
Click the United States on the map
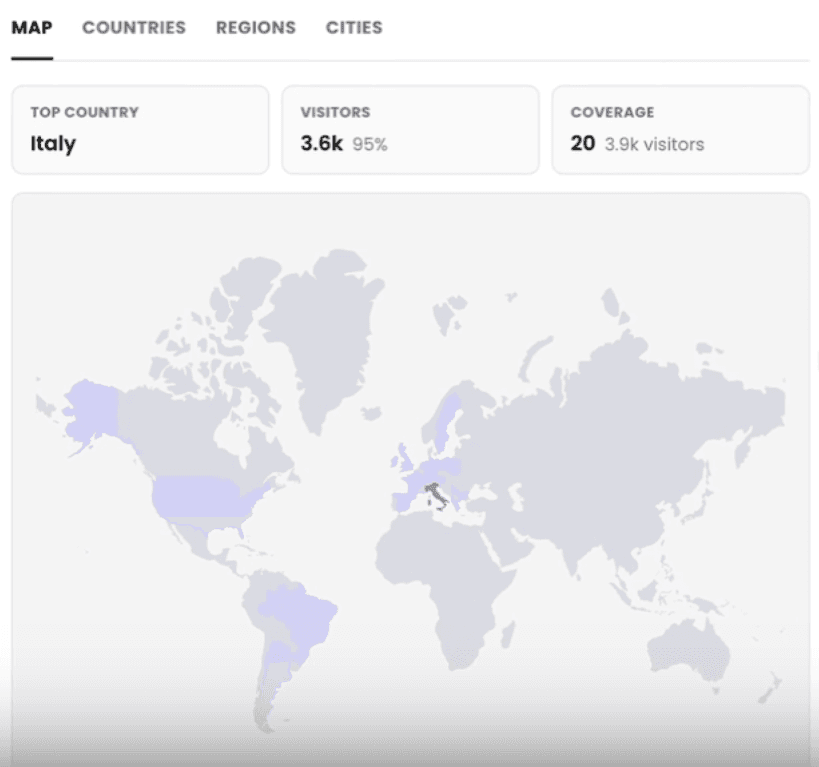pos(201,497)
